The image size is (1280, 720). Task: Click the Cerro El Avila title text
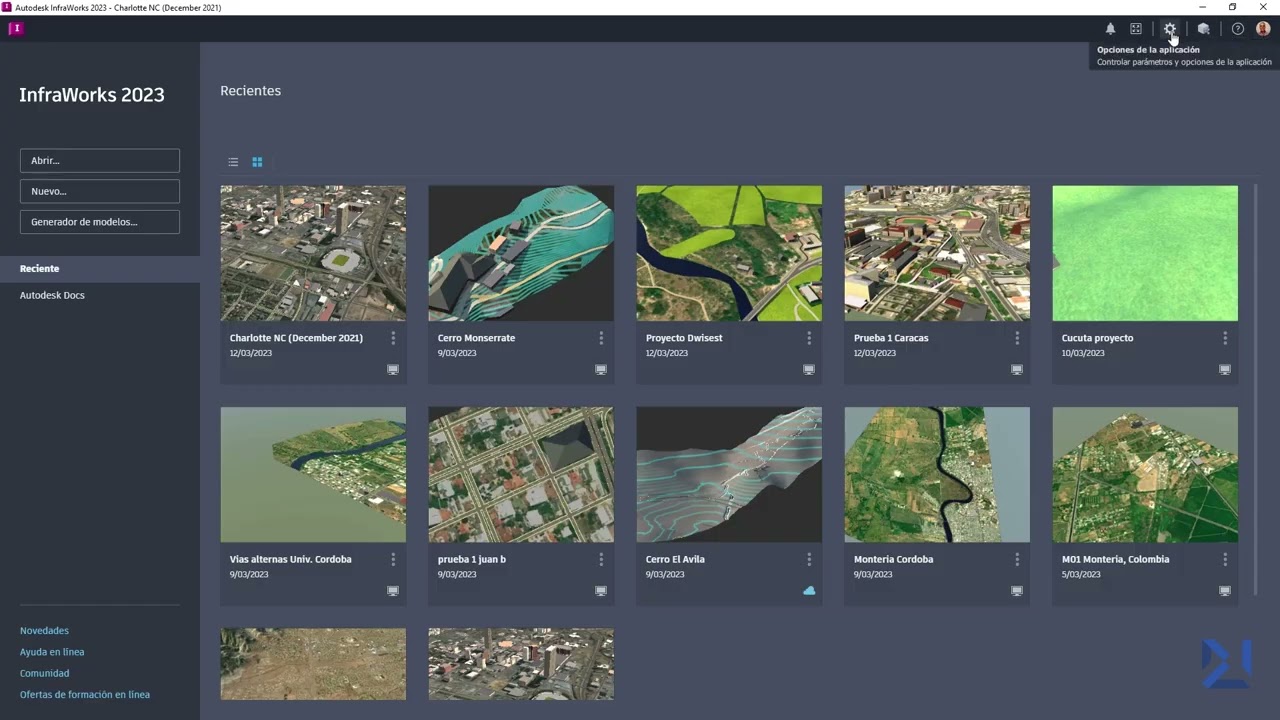(x=675, y=560)
